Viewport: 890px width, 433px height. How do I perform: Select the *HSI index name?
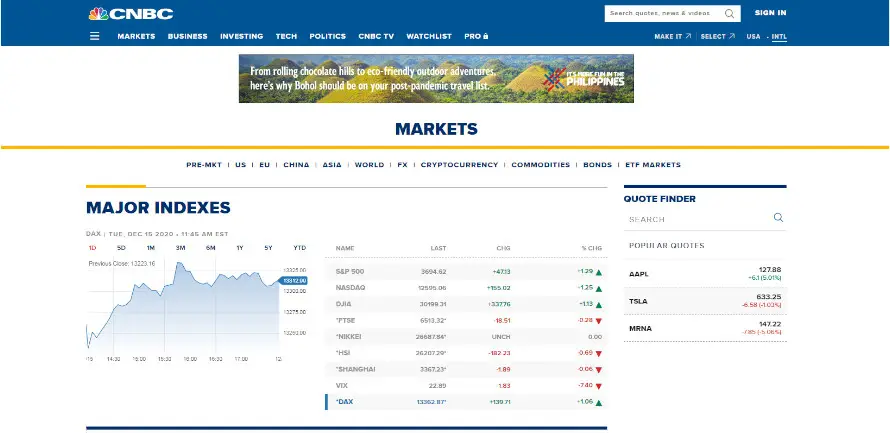pos(342,353)
